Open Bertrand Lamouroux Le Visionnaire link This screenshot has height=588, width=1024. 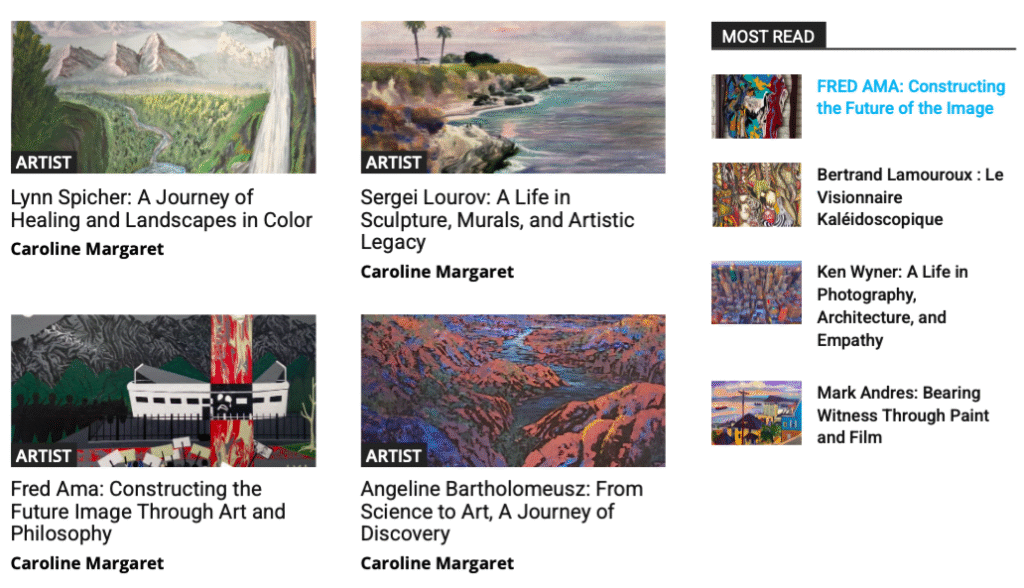[910, 197]
